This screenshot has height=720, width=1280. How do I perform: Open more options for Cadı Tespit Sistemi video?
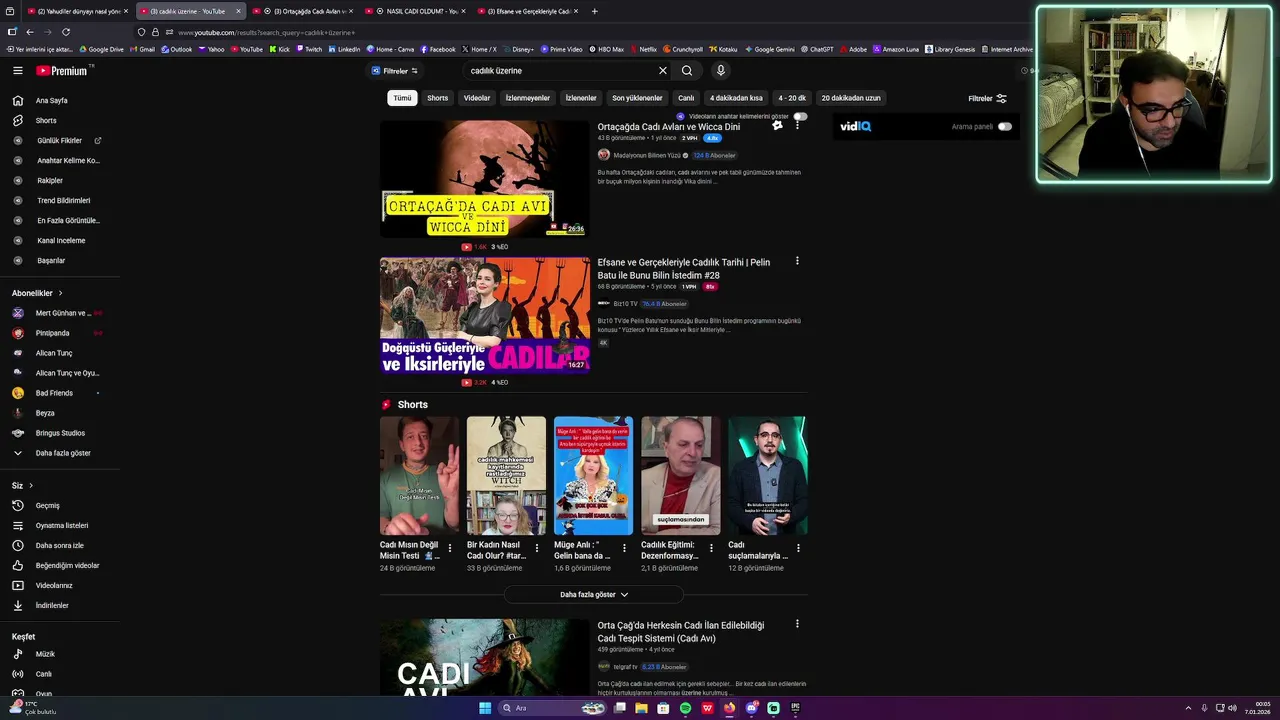tap(797, 624)
